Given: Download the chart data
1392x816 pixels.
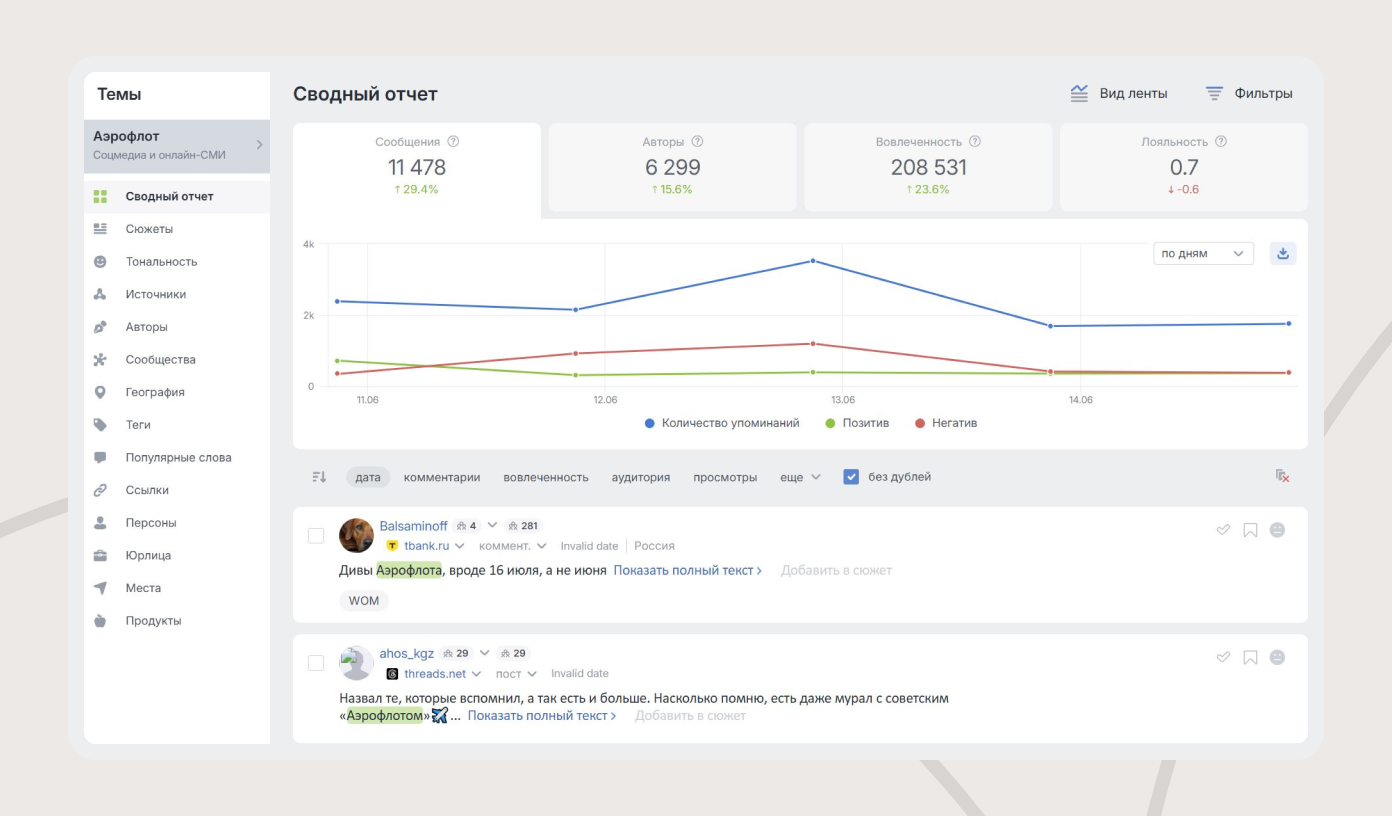Looking at the screenshot, I should pos(1283,254).
